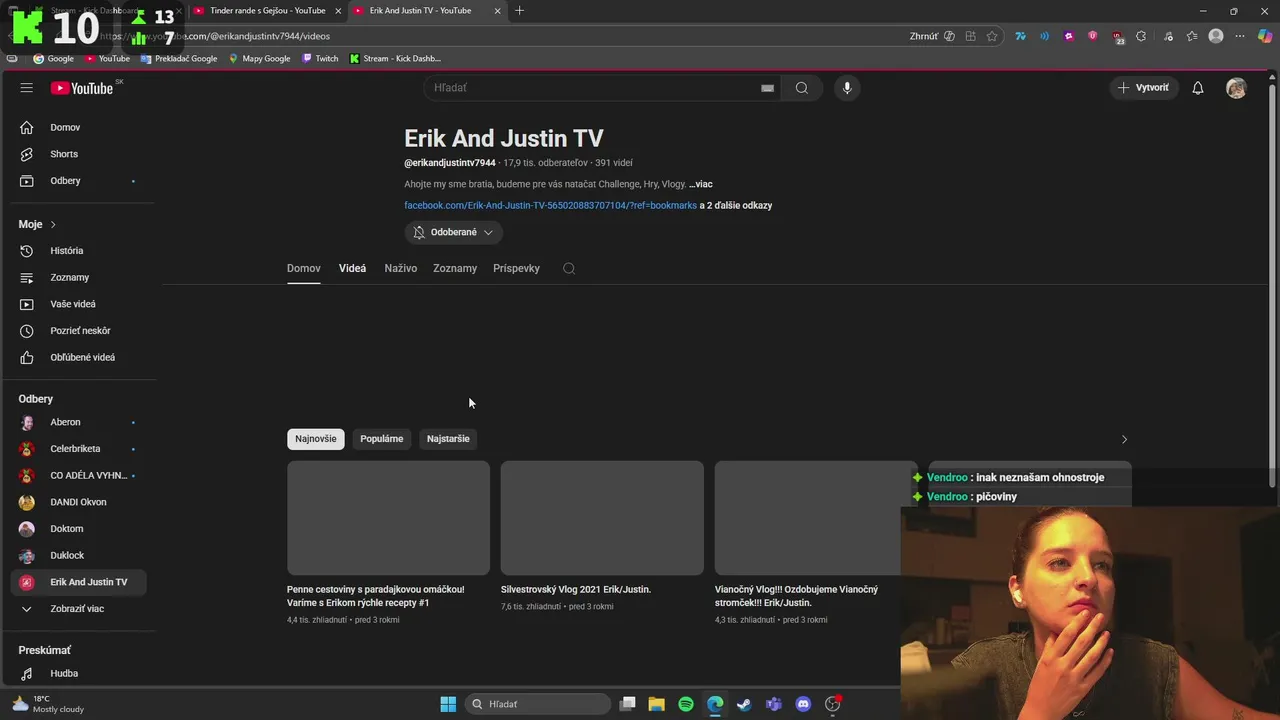Screen dimensions: 1280x720
Task: Open the virtual keyboard icon in search box
Action: pyautogui.click(x=767, y=88)
